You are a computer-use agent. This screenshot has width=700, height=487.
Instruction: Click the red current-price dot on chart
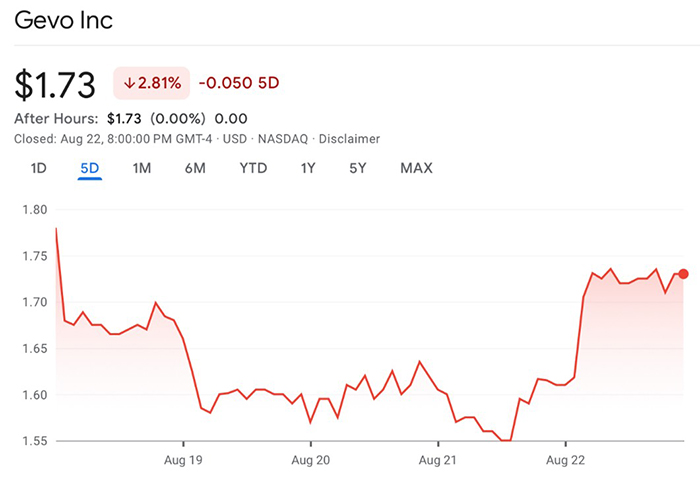(x=683, y=274)
